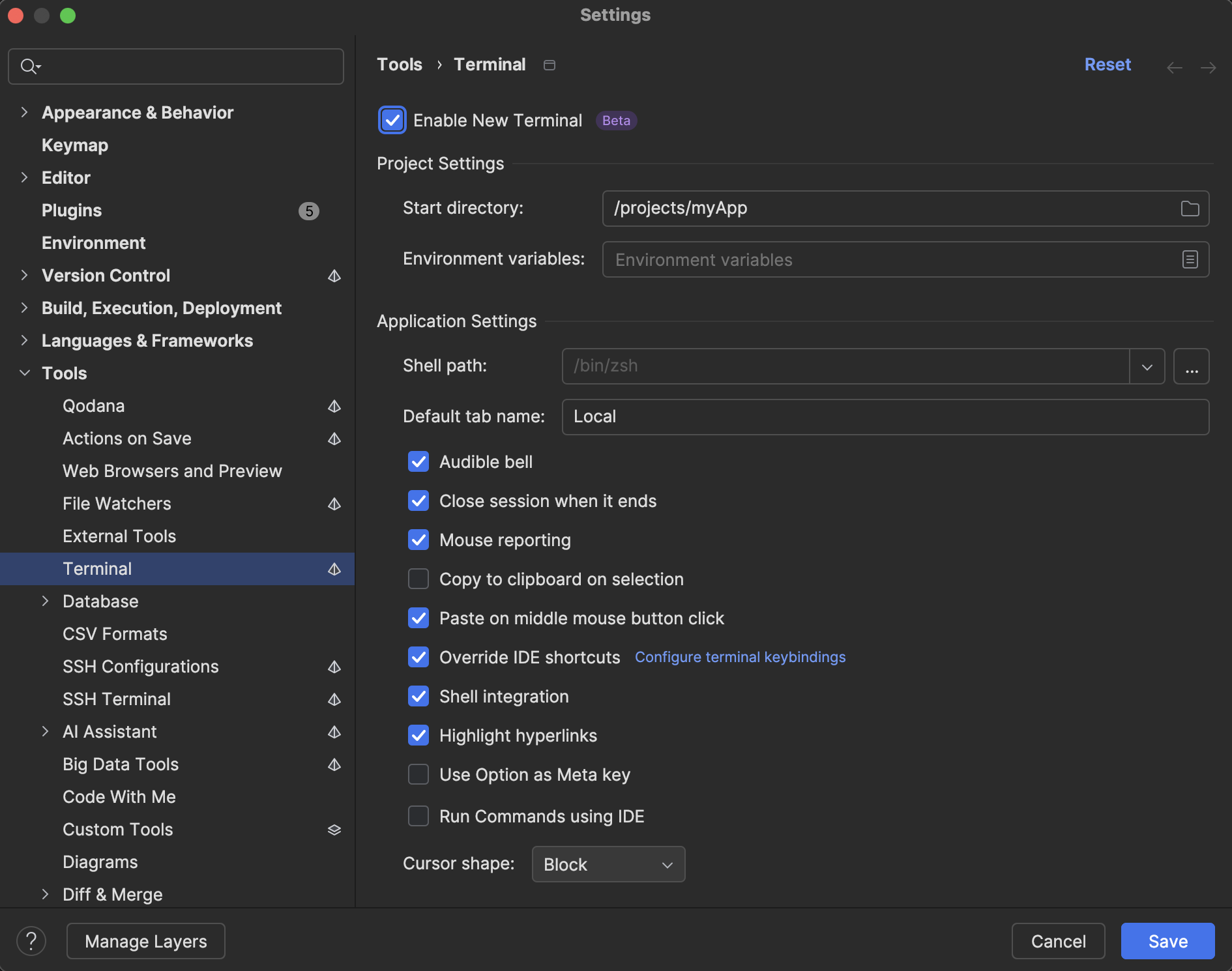Screen dimensions: 1232x971
Task: Disable the Audible bell option
Action: (x=418, y=461)
